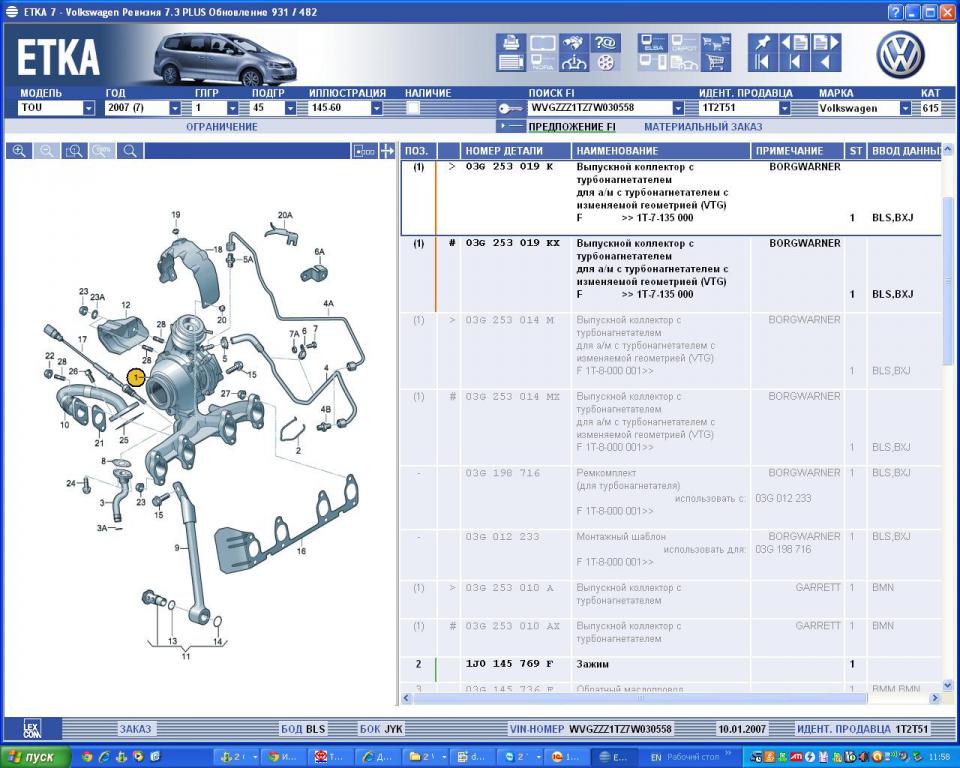
Task: Click the НОМЕР ДЕТАЛИ column header
Action: tap(515, 151)
